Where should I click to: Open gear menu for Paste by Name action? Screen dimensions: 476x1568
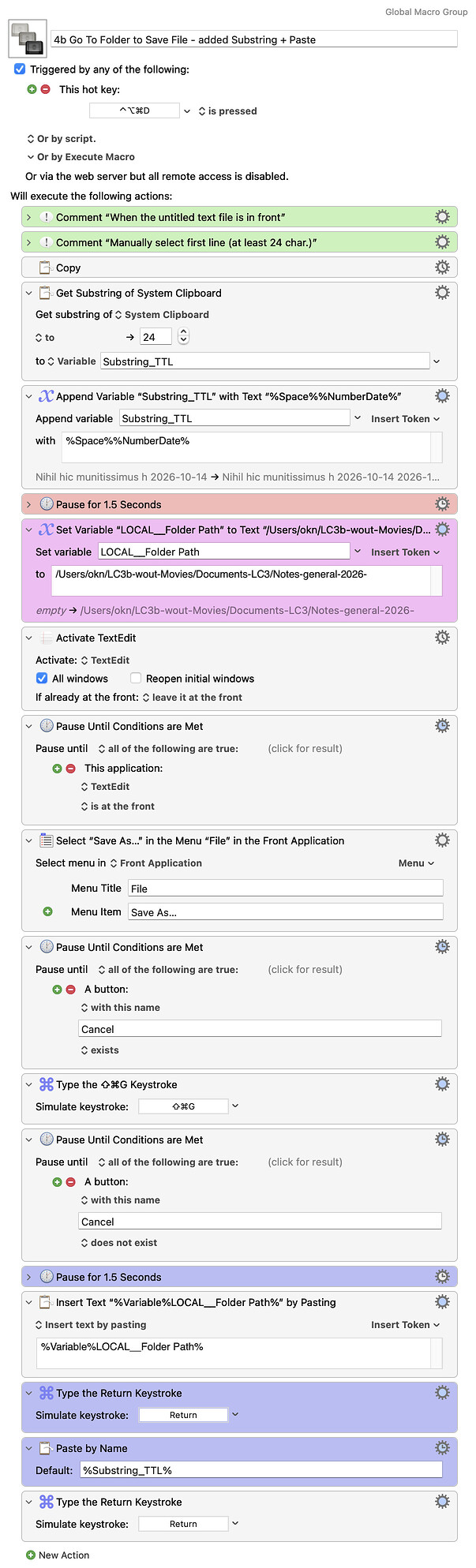tap(443, 1448)
